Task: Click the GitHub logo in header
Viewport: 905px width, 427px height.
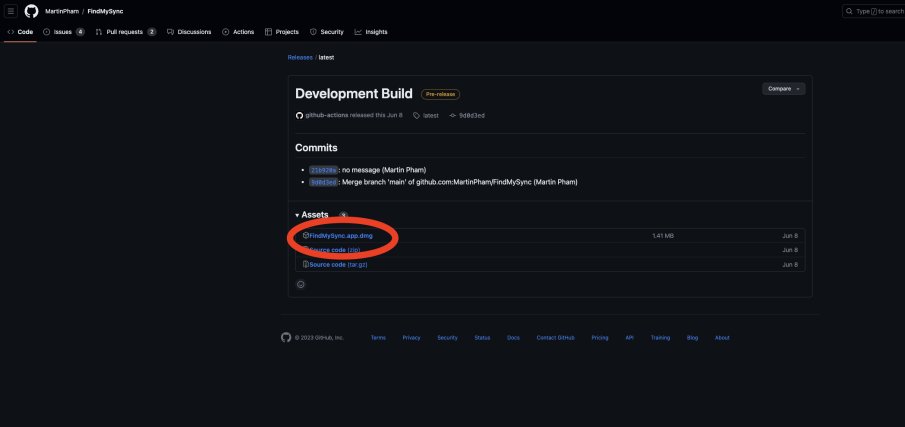Action: click(31, 11)
